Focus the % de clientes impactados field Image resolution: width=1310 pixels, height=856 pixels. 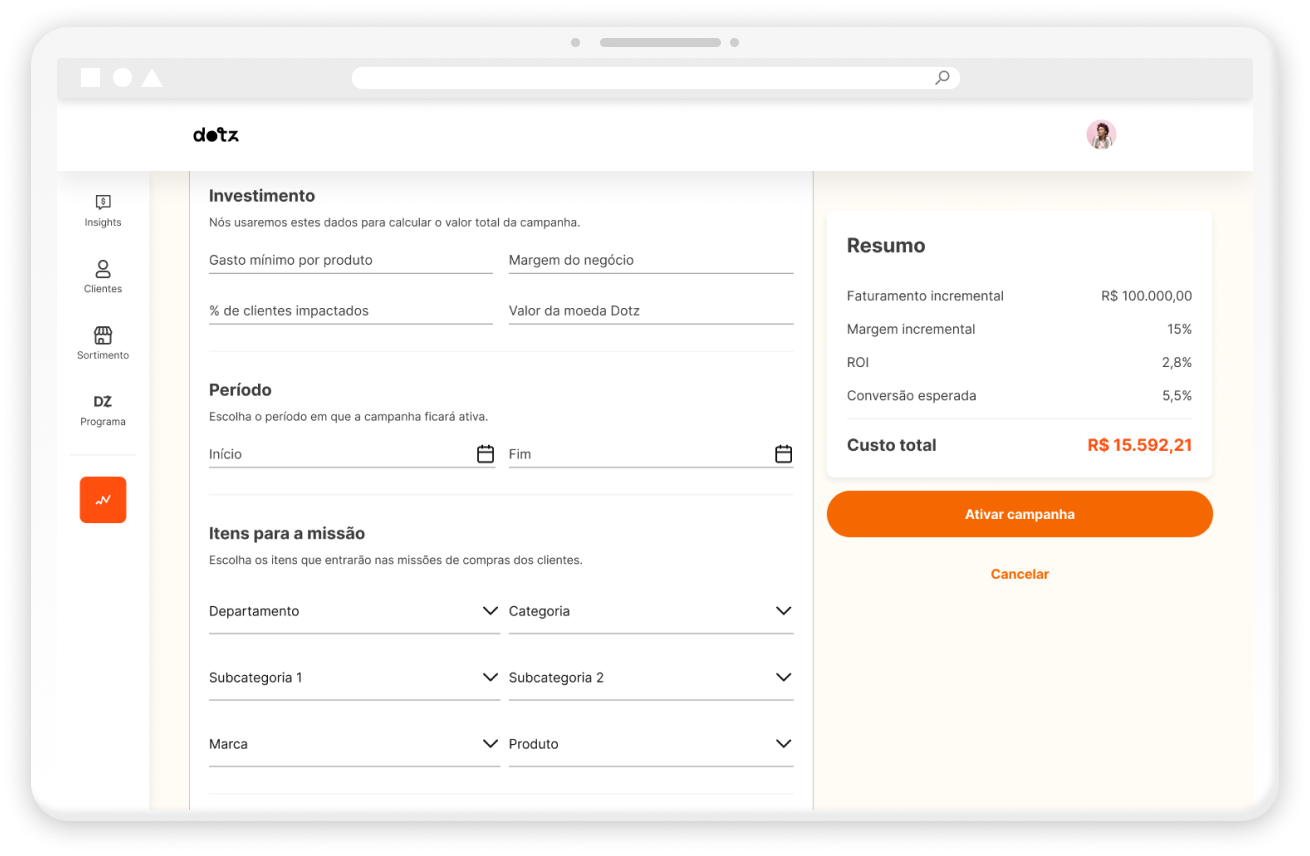point(351,311)
